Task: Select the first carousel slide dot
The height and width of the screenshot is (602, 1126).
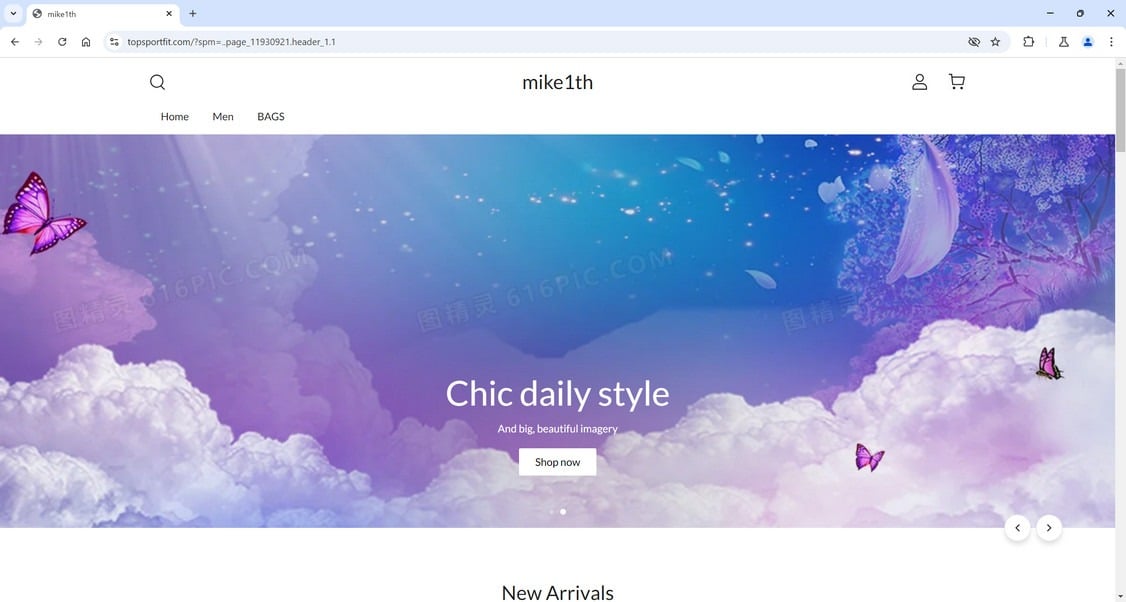Action: coord(552,511)
